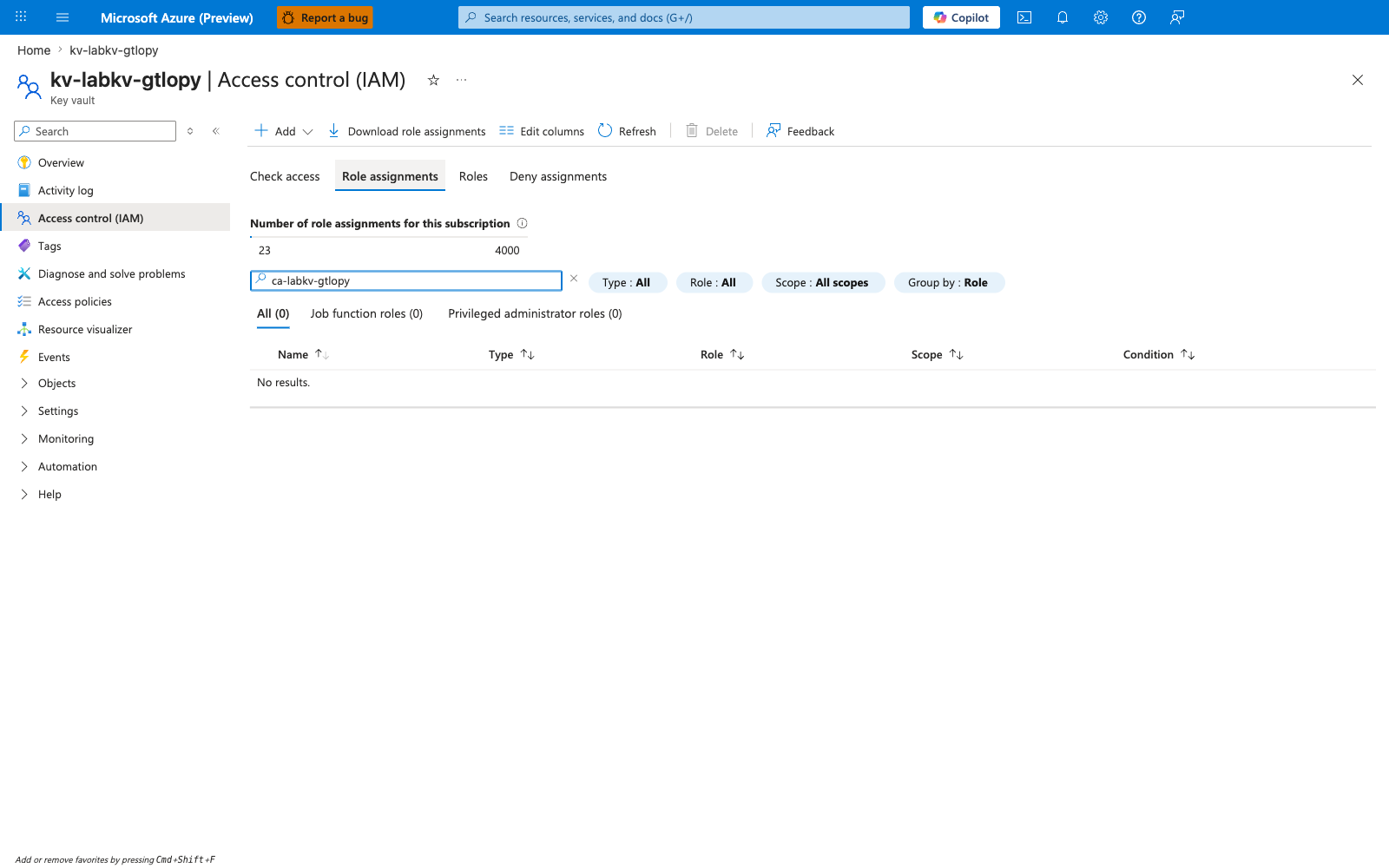Switch to the Roles tab
Viewport: 1389px width, 868px height.
473,176
